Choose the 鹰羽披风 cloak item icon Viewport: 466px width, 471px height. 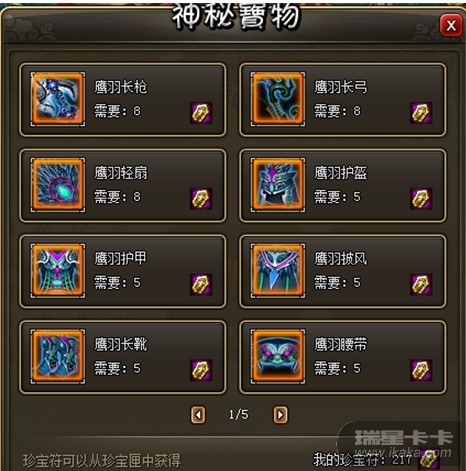[278, 271]
